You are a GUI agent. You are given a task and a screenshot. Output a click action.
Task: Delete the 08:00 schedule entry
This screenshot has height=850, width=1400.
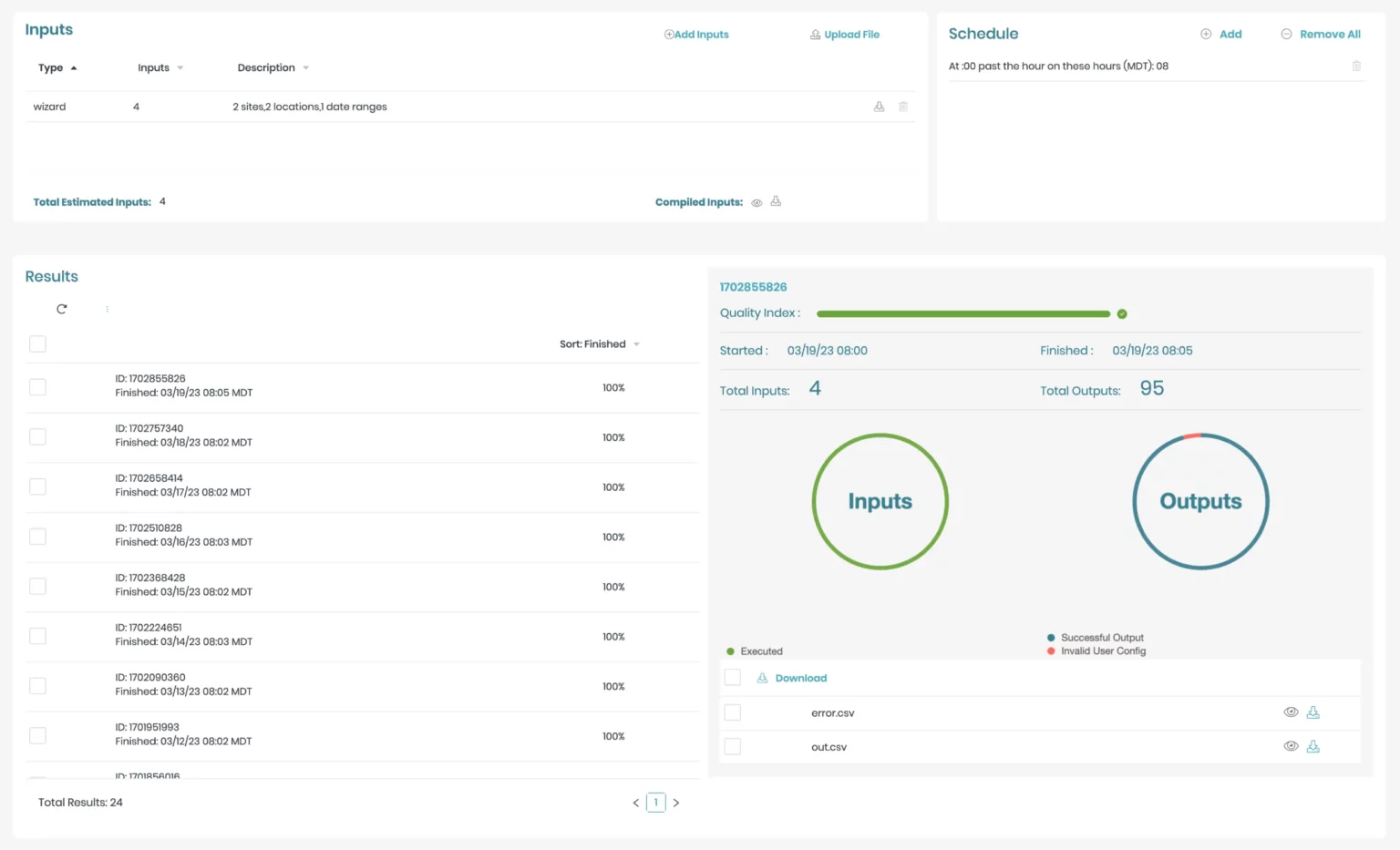(1356, 66)
